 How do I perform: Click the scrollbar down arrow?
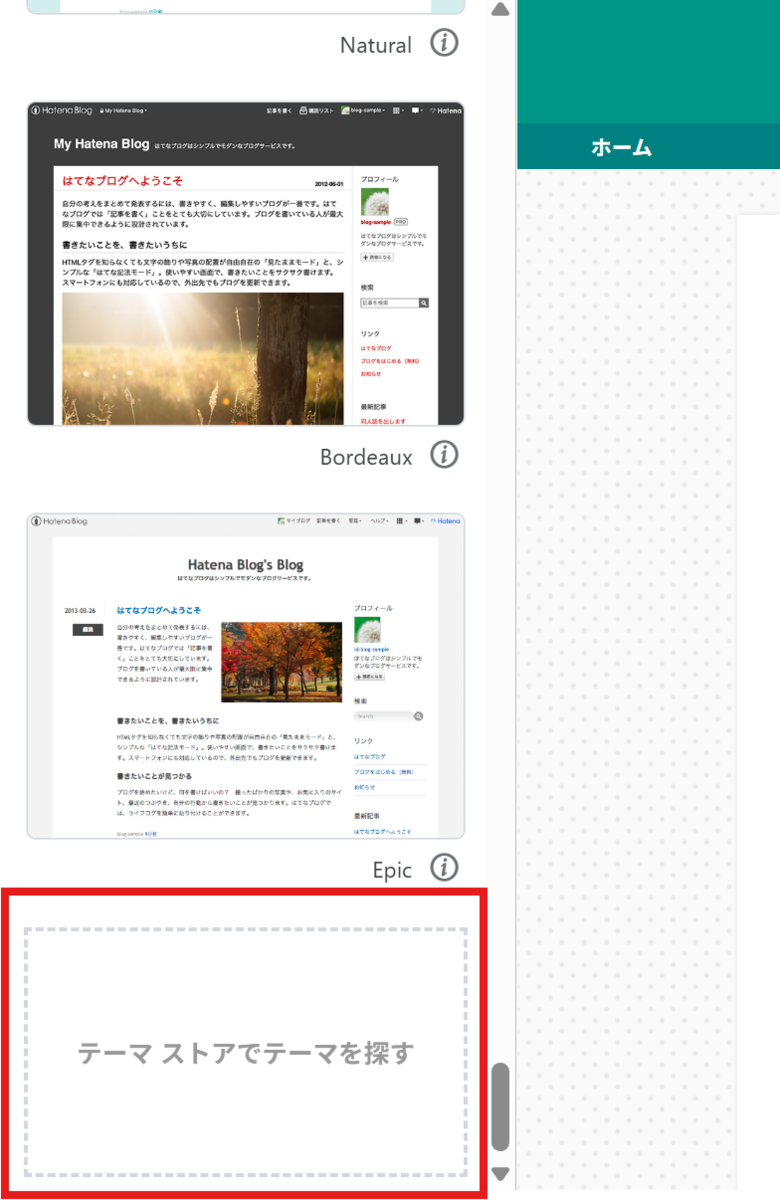tap(501, 1174)
